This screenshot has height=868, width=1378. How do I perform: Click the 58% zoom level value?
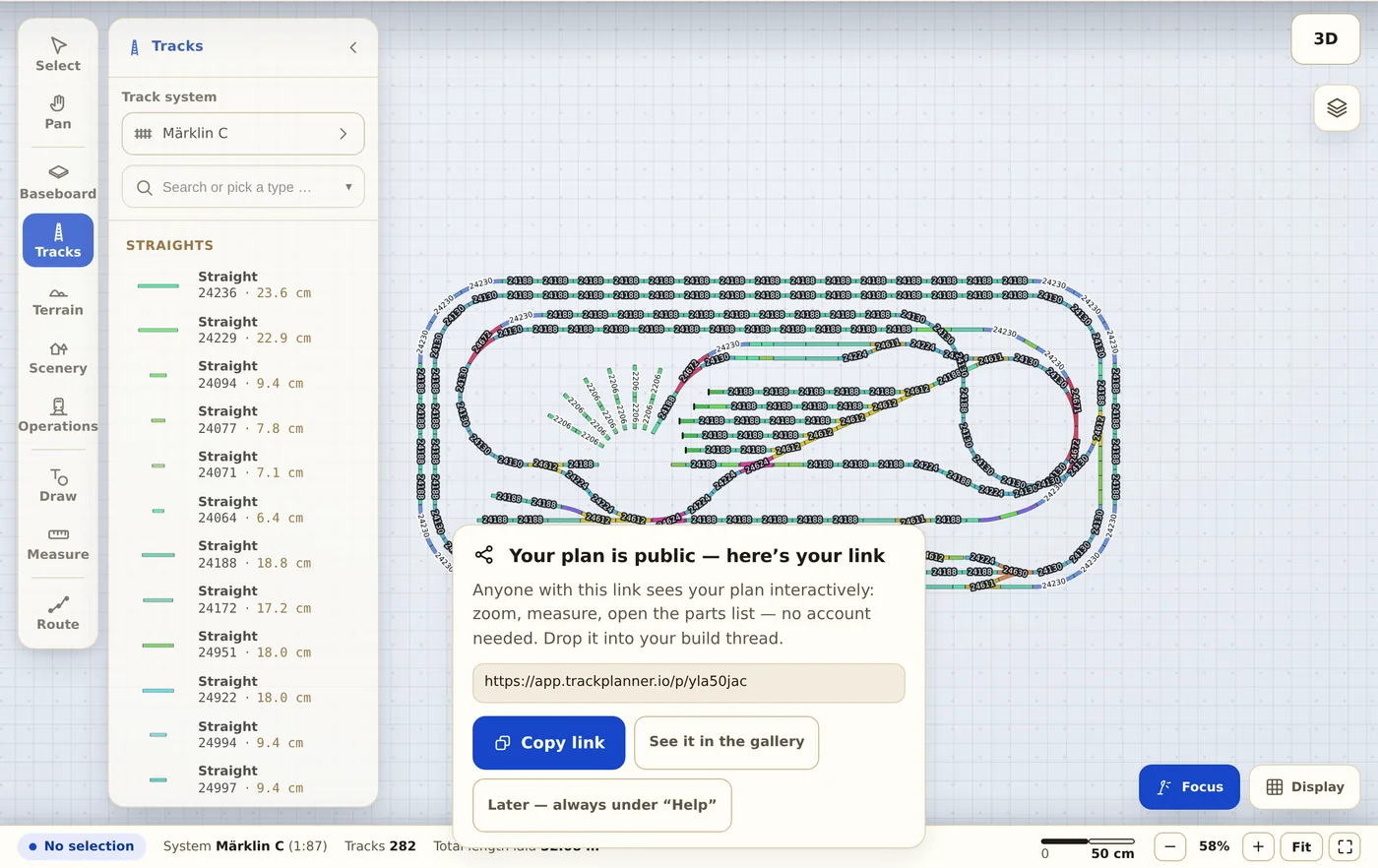pyautogui.click(x=1214, y=846)
